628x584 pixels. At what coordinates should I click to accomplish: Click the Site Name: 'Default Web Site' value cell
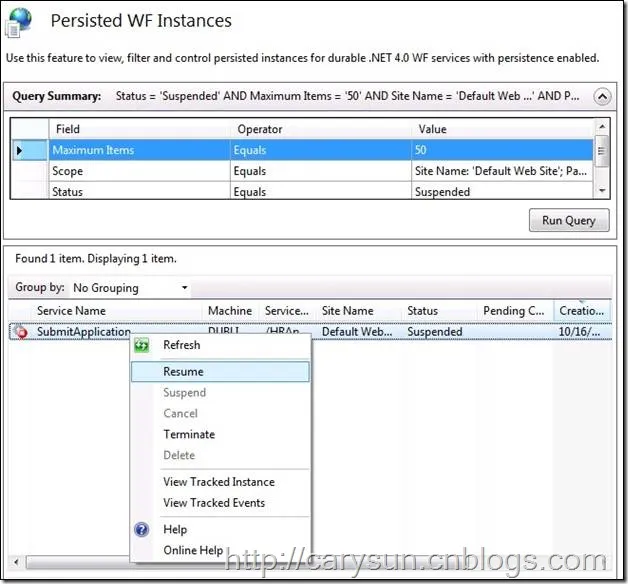[x=502, y=171]
